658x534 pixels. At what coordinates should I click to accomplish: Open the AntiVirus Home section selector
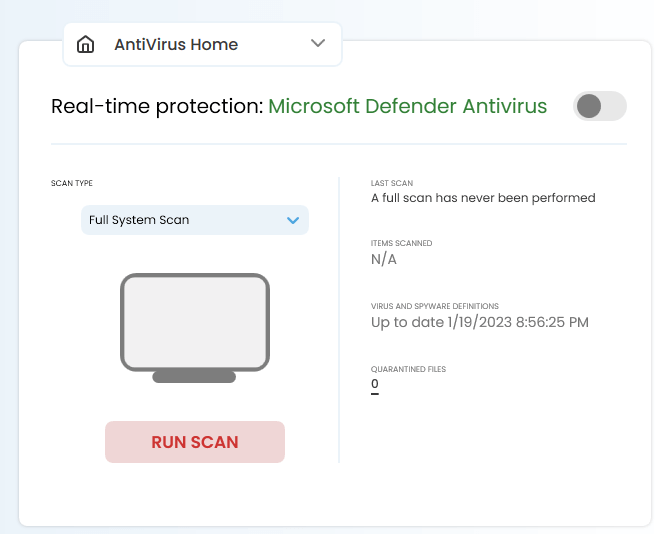click(202, 44)
